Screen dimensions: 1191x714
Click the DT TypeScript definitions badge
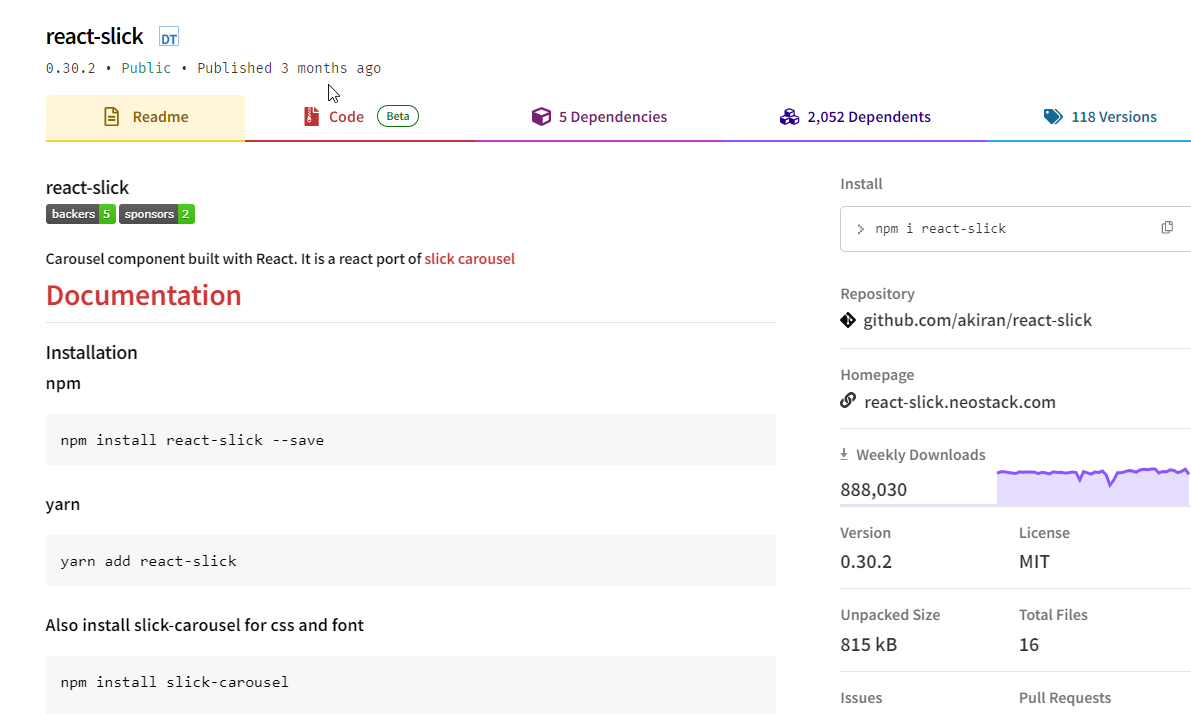coord(169,37)
